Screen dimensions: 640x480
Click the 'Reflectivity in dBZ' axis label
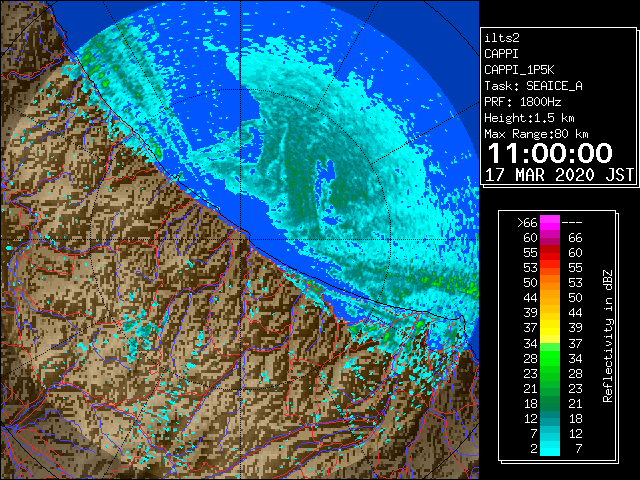pyautogui.click(x=608, y=336)
